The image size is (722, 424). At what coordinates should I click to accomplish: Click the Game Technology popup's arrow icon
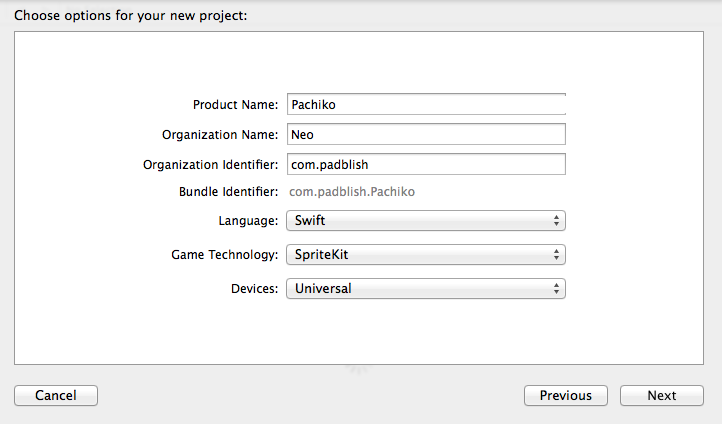556,254
